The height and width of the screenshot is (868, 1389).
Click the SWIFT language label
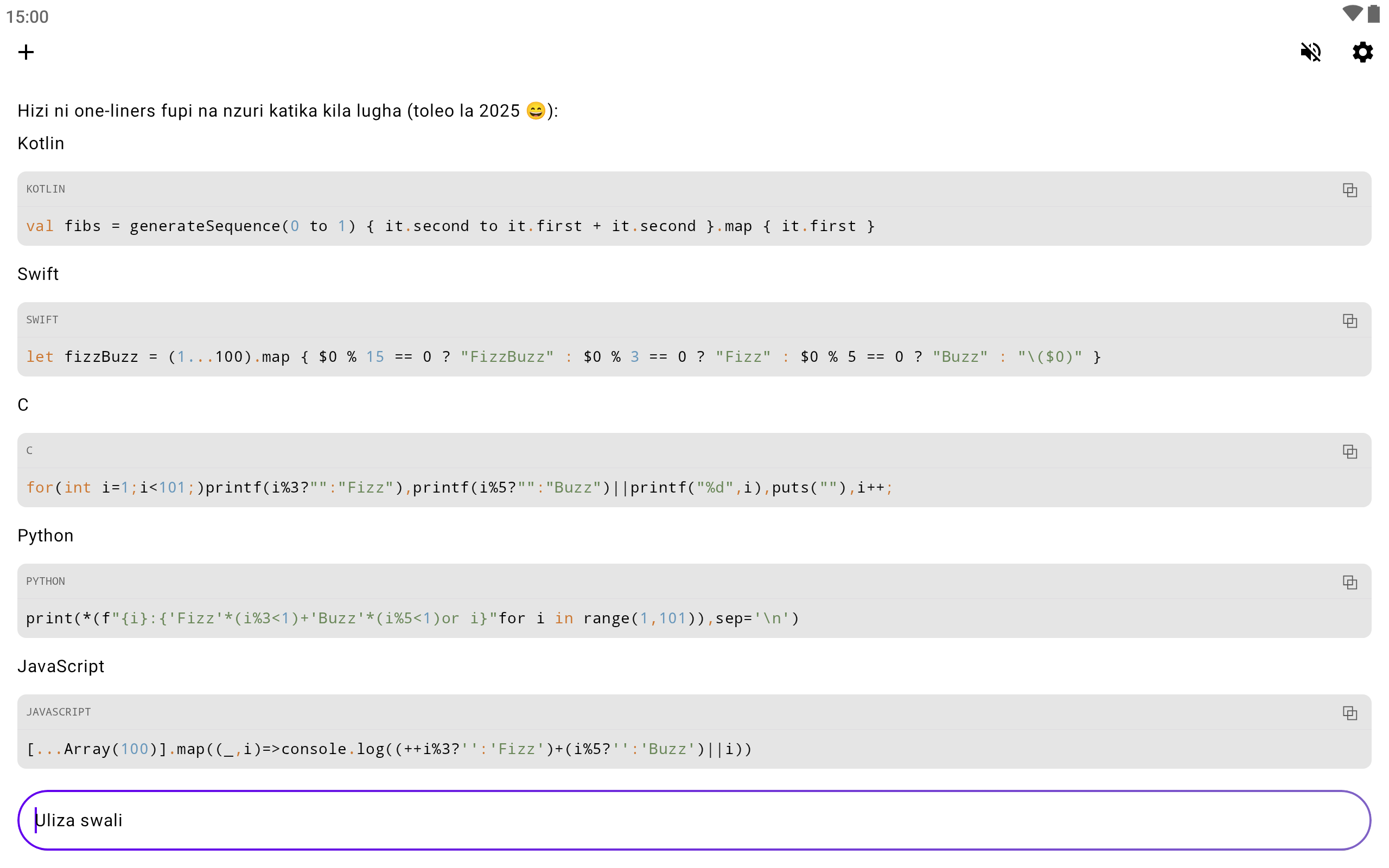42,320
